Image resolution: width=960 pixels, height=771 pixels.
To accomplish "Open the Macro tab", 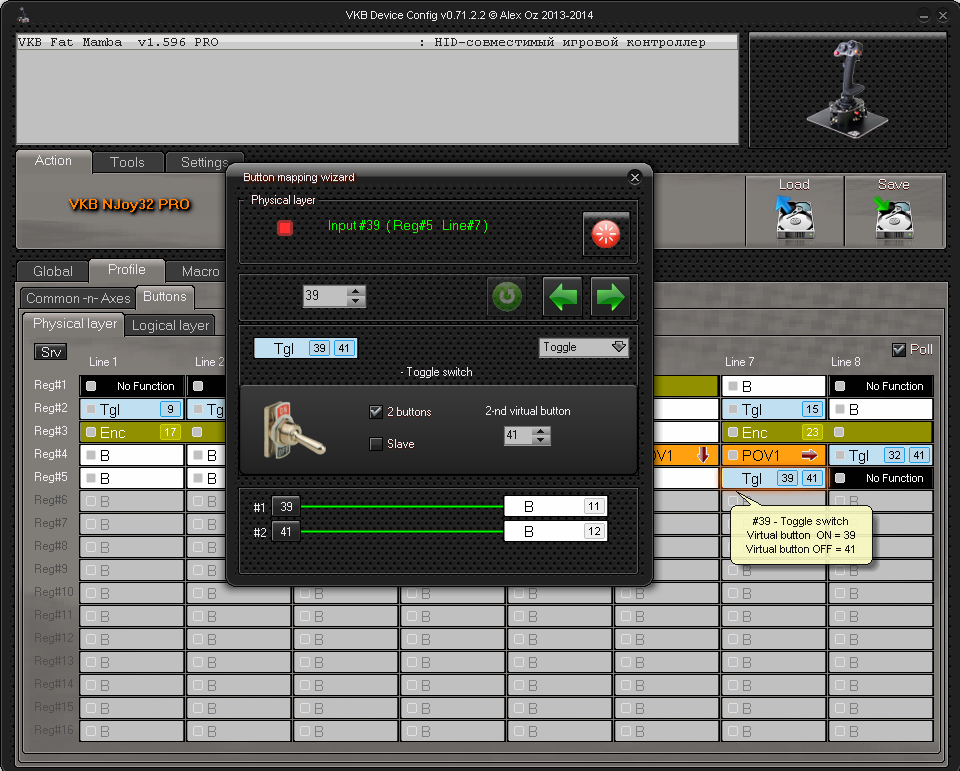I will [x=200, y=271].
